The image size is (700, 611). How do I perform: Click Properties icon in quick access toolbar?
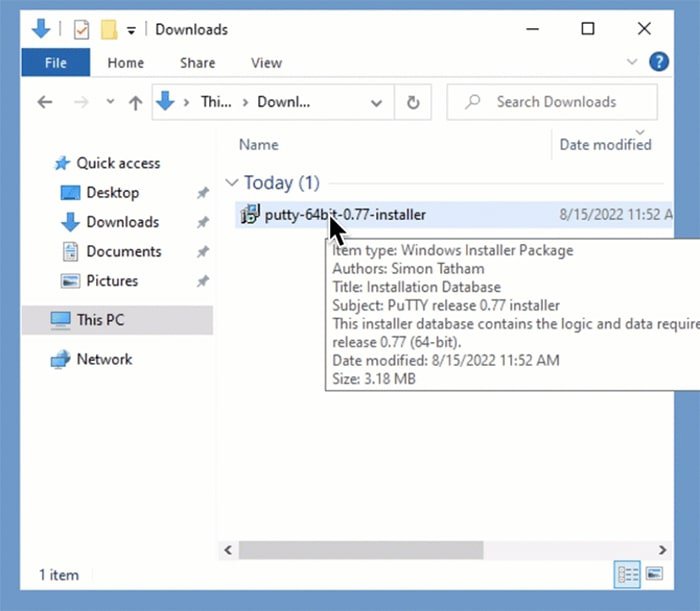click(81, 29)
